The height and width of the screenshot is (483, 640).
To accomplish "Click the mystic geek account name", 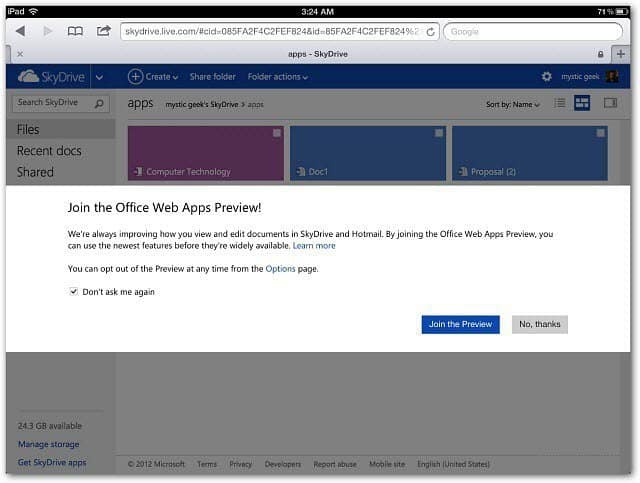I will point(580,77).
